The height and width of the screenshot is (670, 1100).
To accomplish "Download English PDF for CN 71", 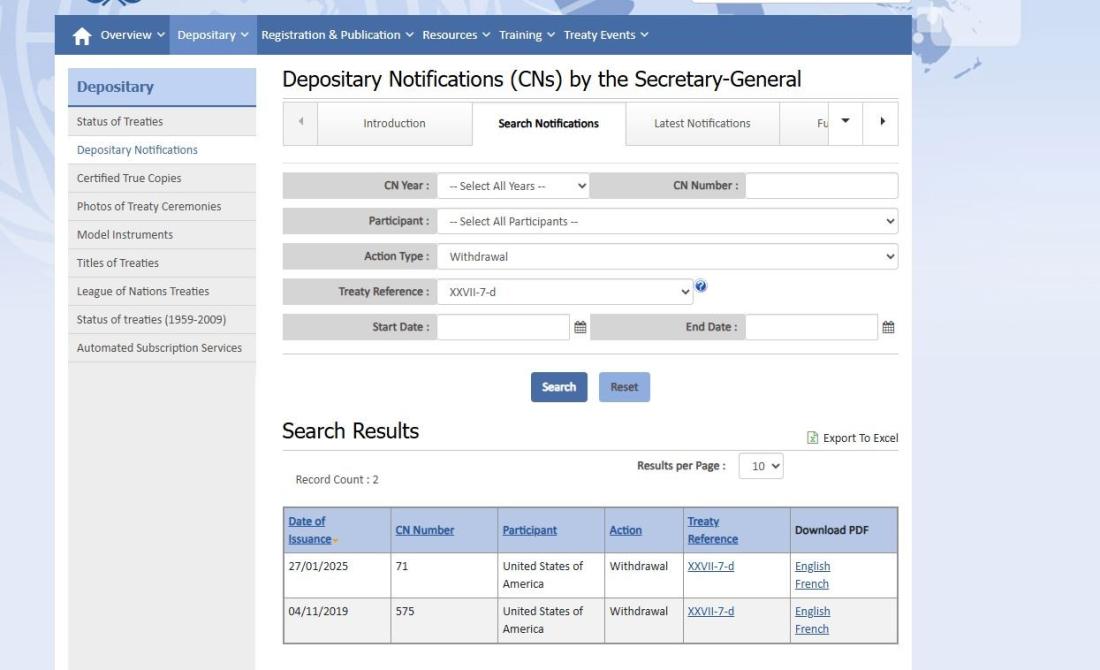I will (x=811, y=566).
